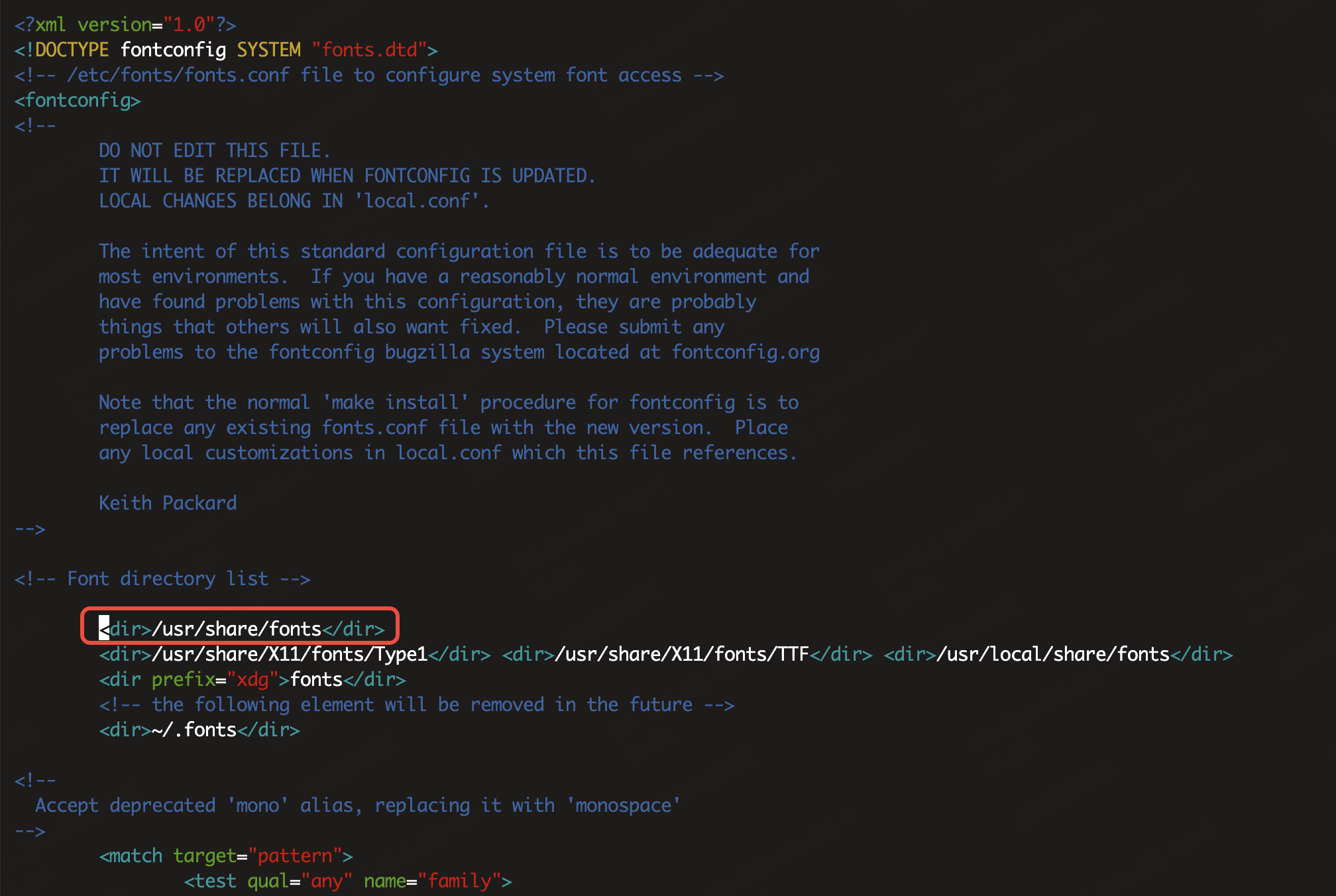Click the /usr/share/X11/fonts/TTF path
The width and height of the screenshot is (1336, 896).
click(682, 654)
